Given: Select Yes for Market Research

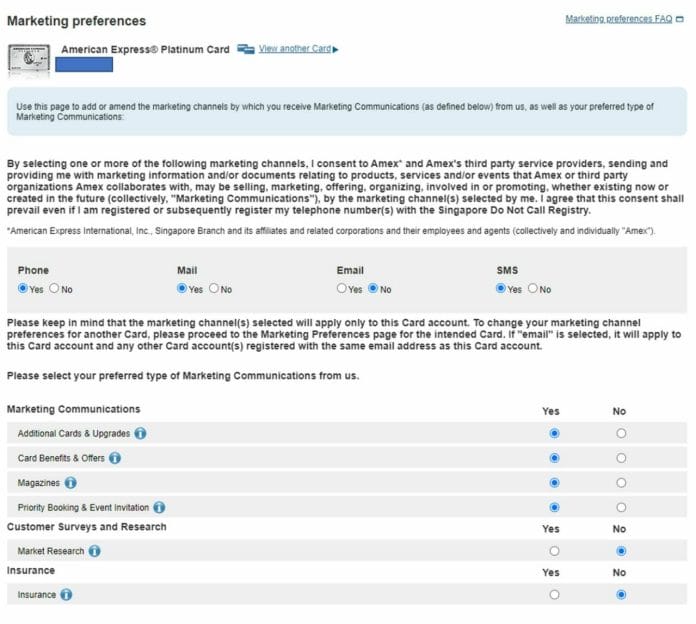Looking at the screenshot, I should tap(554, 551).
